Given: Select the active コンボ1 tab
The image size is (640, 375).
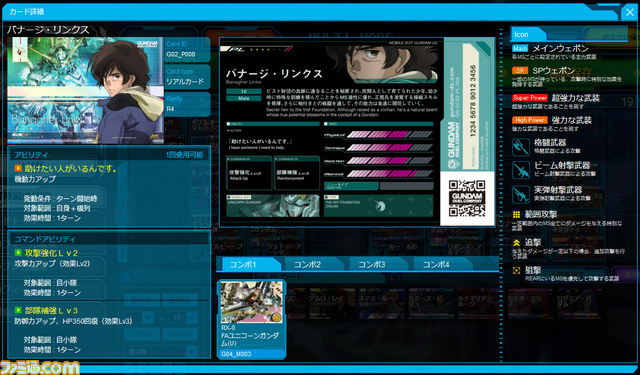Looking at the screenshot, I should click(243, 264).
